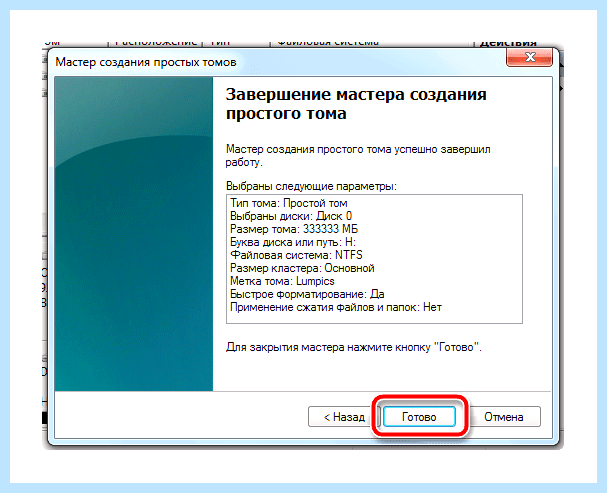Click the Готово button
This screenshot has width=607, height=493.
coord(419,417)
